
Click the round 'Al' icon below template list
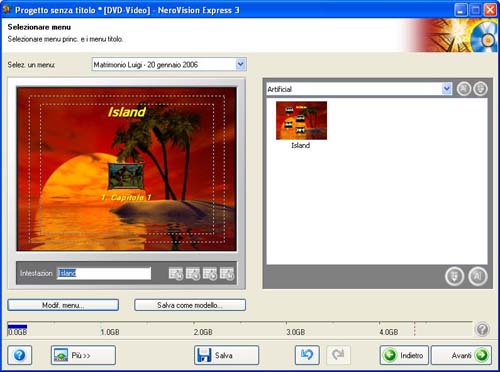[x=478, y=276]
